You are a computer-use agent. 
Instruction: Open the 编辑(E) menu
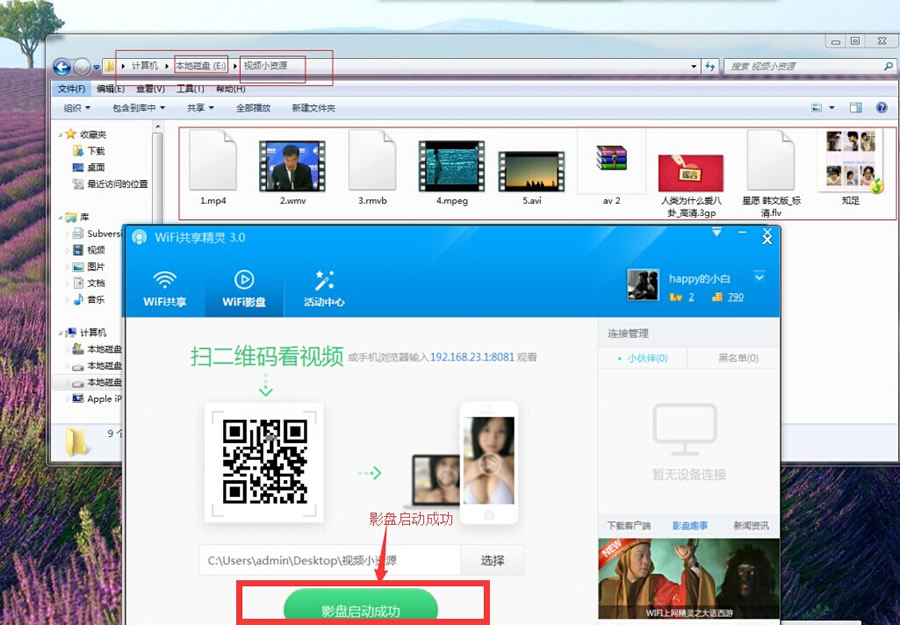[110, 89]
